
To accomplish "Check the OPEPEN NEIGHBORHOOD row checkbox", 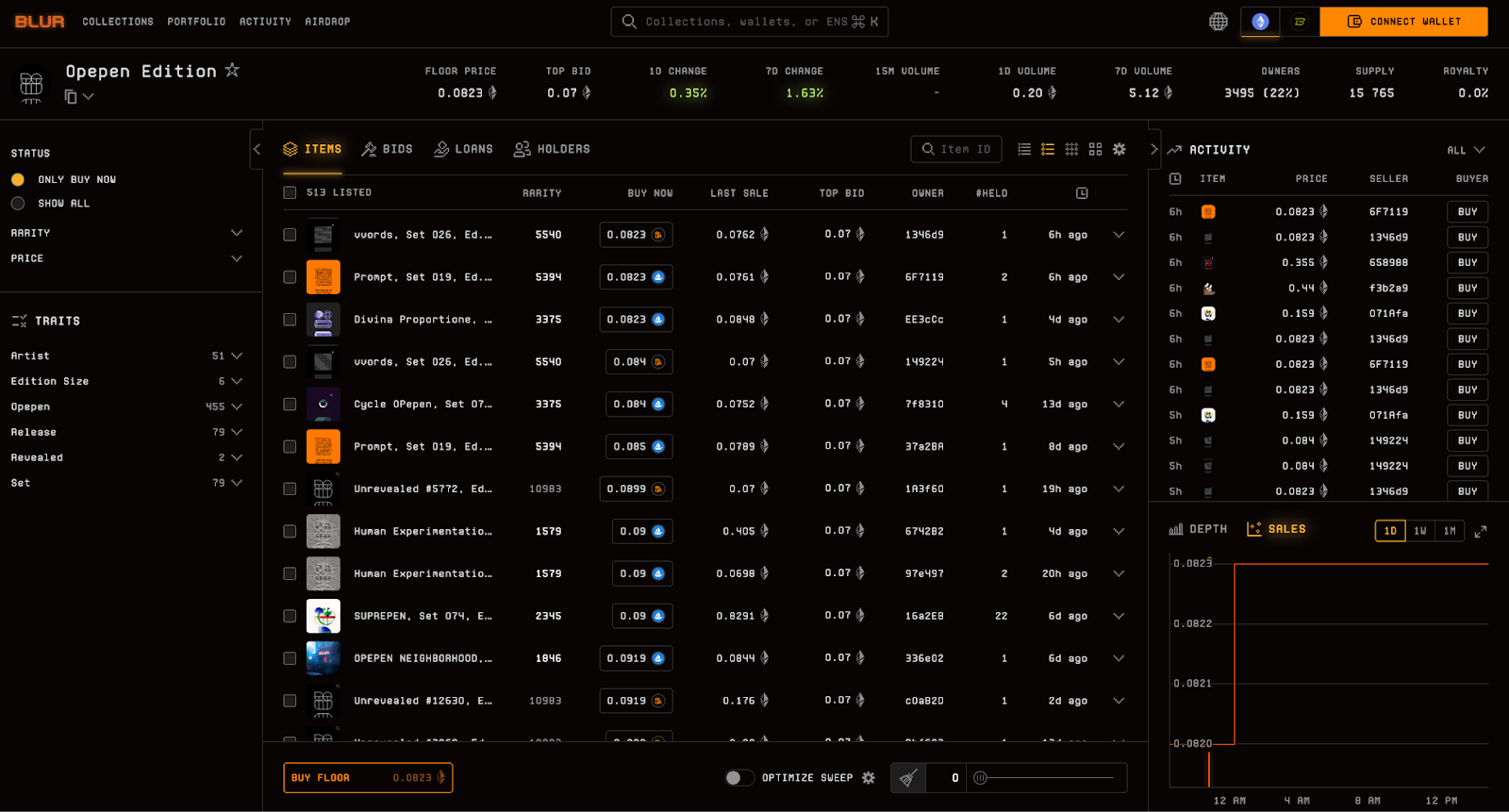I will (290, 658).
